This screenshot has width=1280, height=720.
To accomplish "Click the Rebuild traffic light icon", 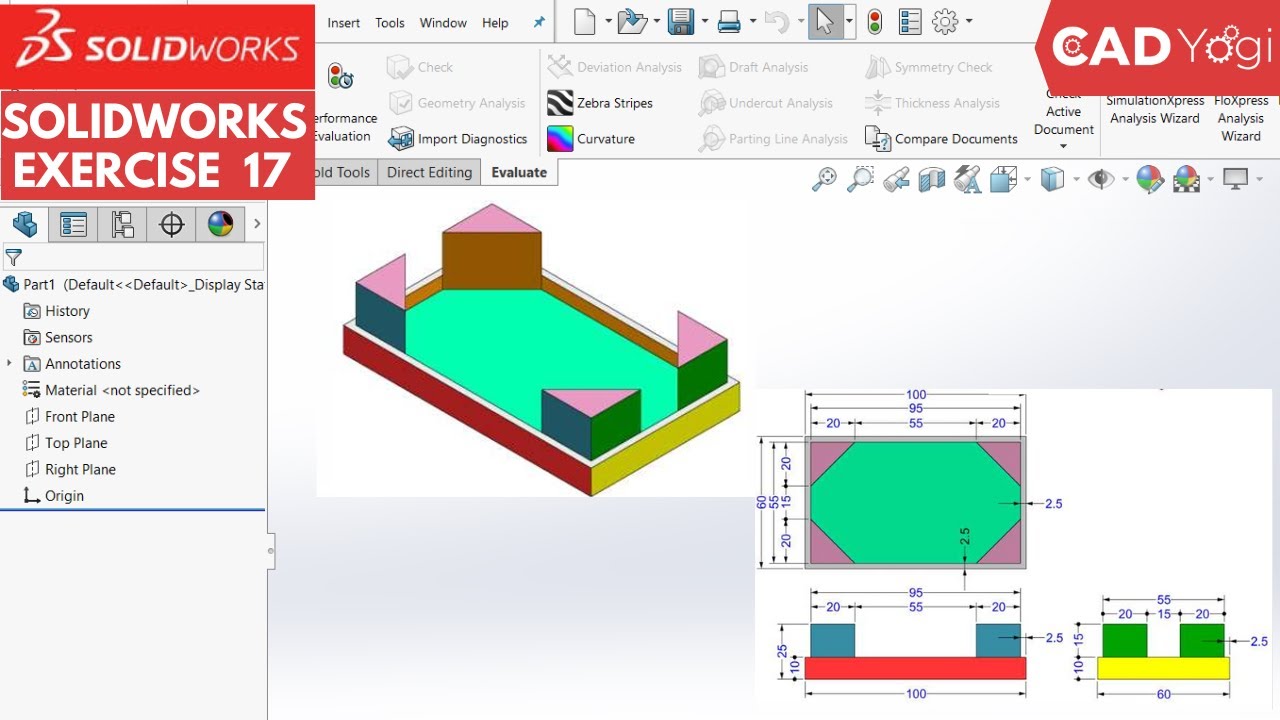I will tap(875, 21).
